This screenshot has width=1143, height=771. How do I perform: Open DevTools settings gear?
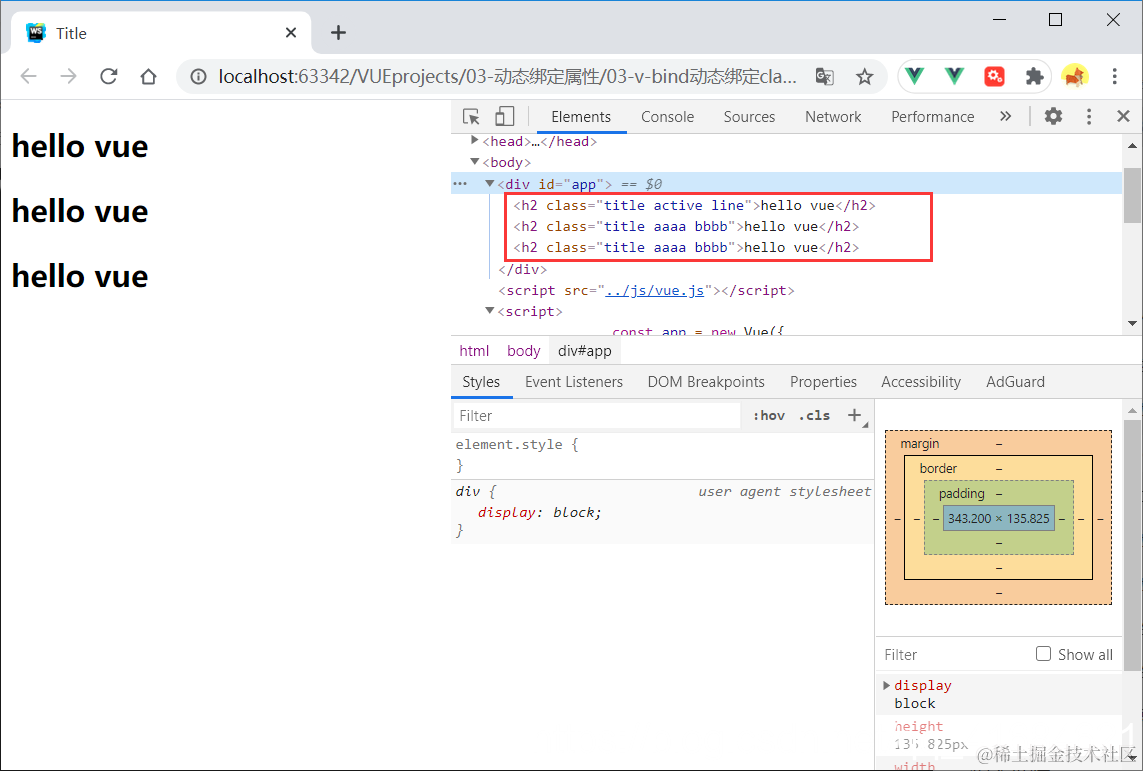[1053, 116]
